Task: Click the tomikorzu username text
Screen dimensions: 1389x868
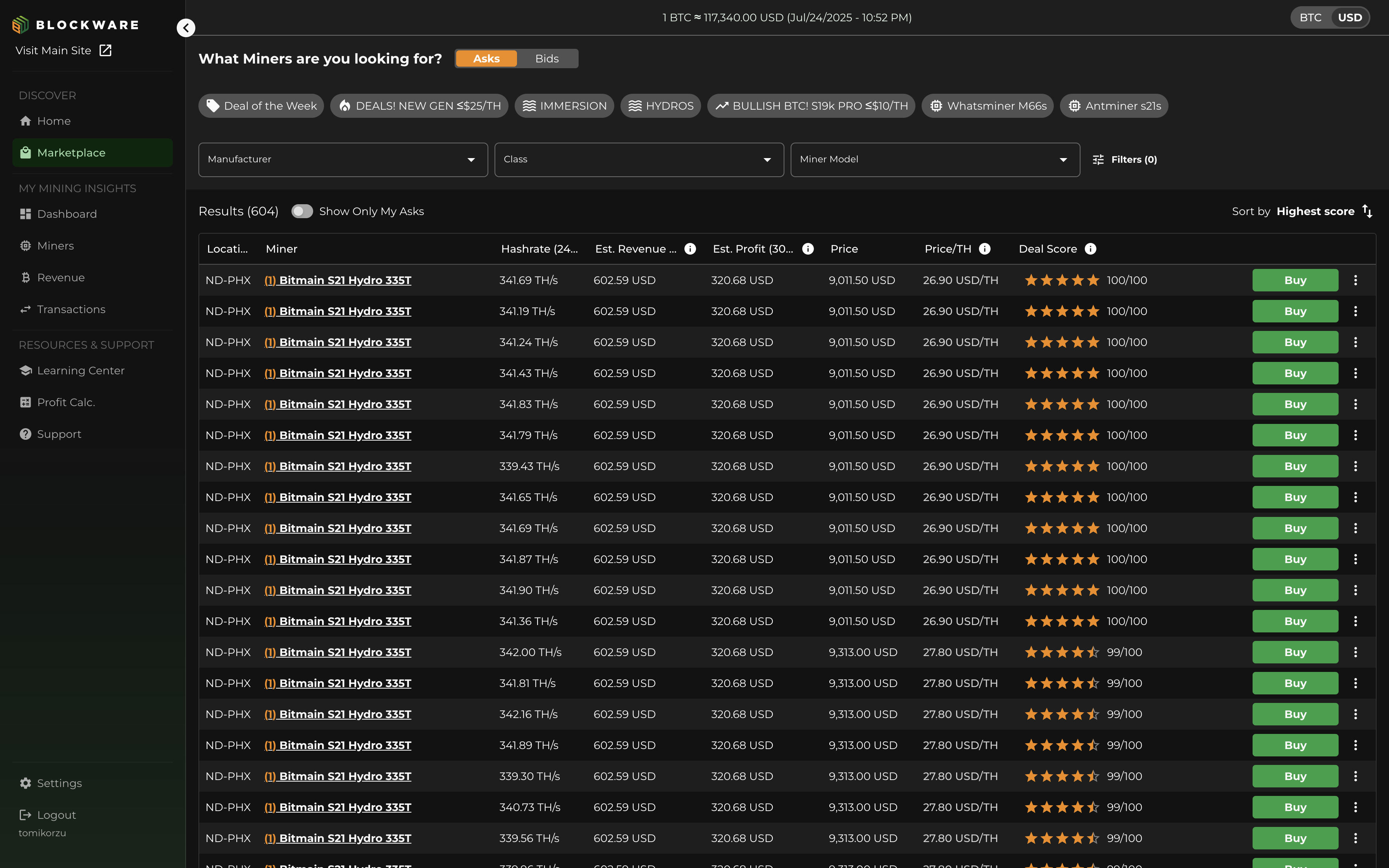Action: [42, 833]
